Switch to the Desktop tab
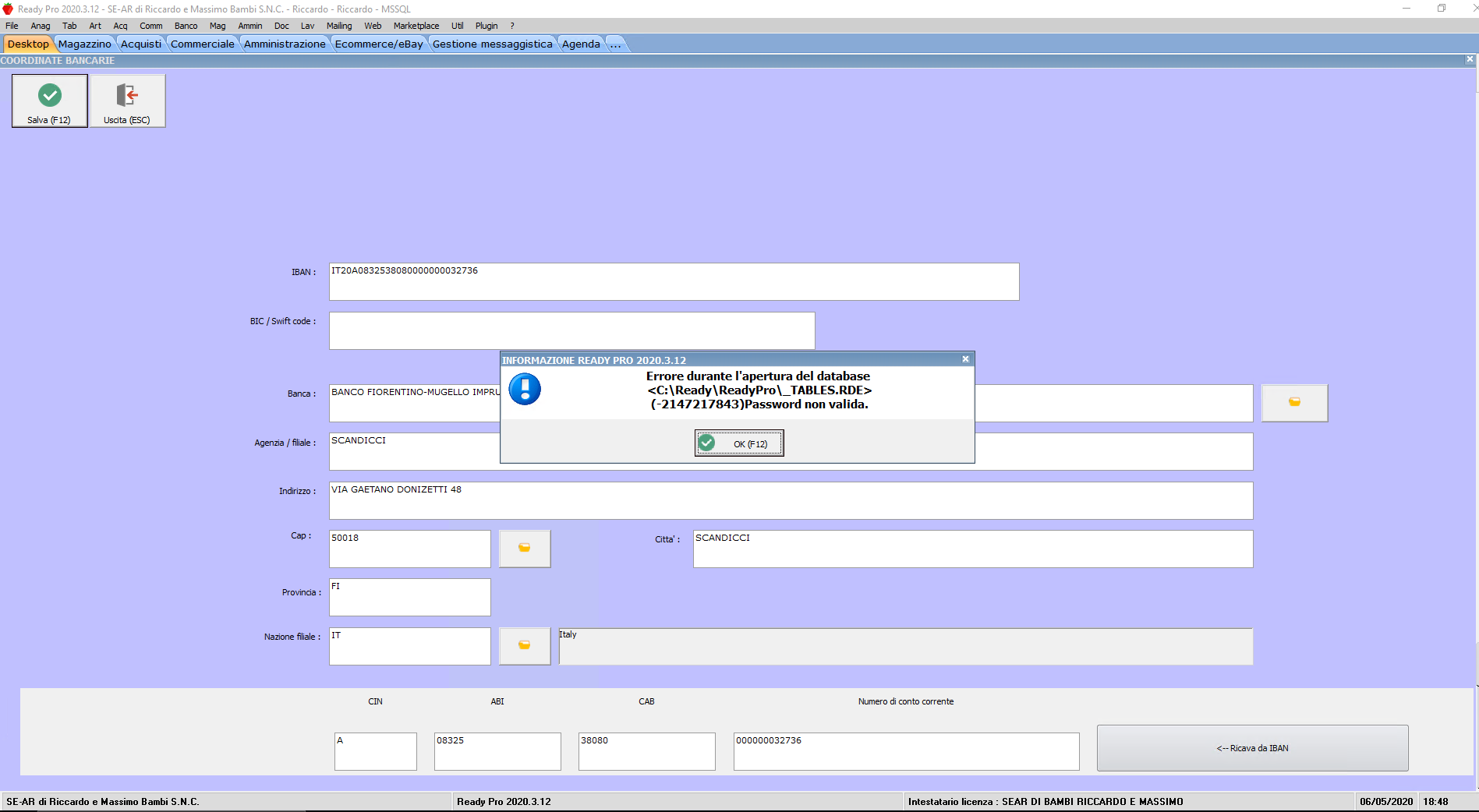 [x=28, y=44]
